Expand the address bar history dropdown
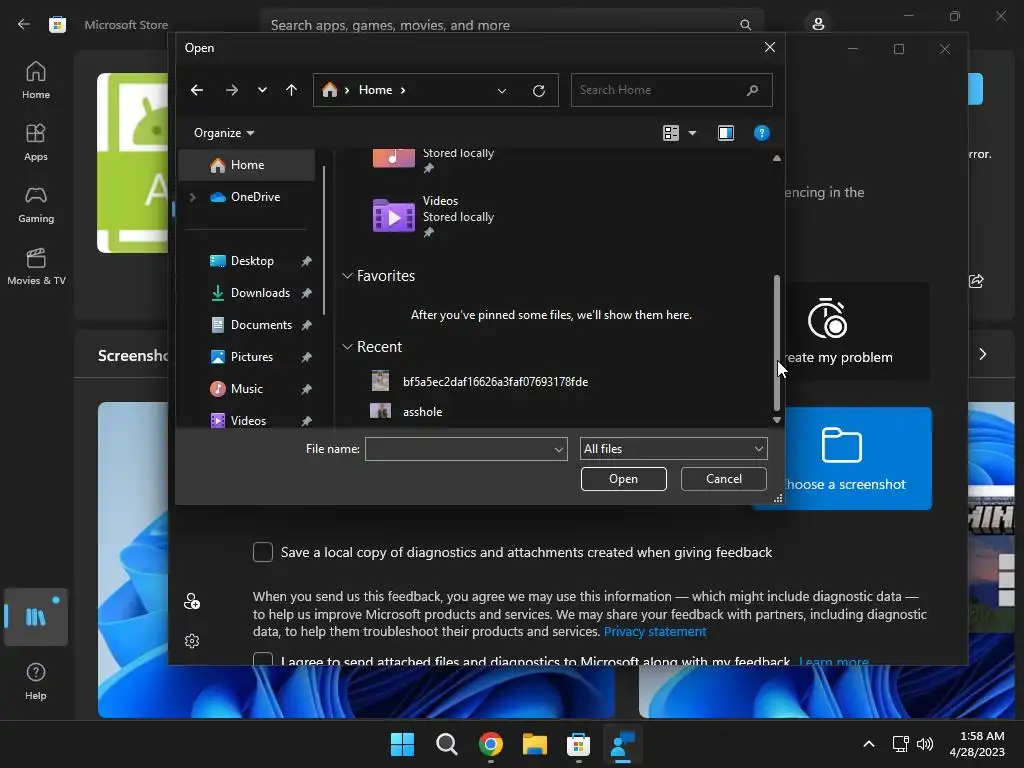 point(502,91)
